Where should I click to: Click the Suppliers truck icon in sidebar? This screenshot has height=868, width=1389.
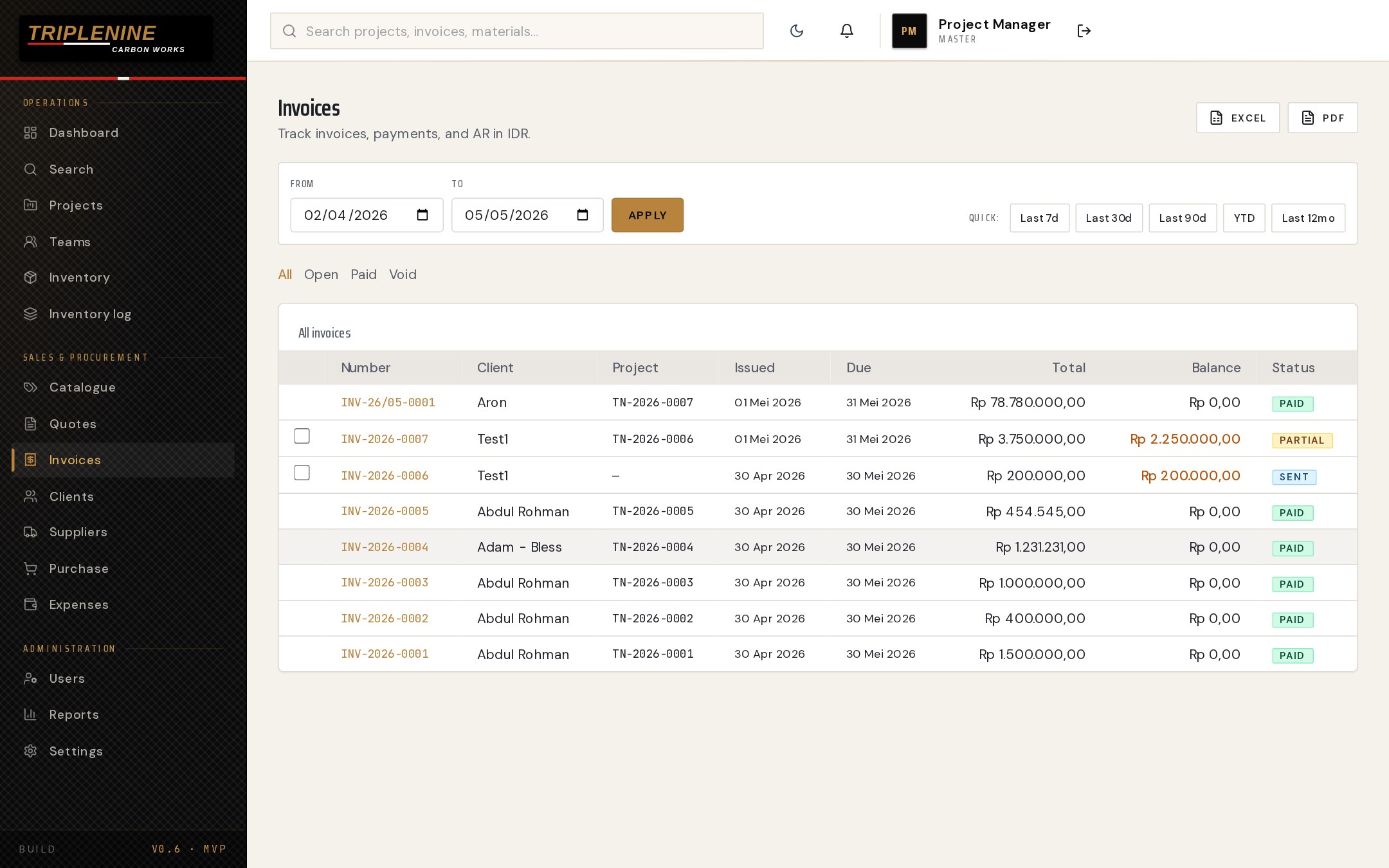pos(30,532)
